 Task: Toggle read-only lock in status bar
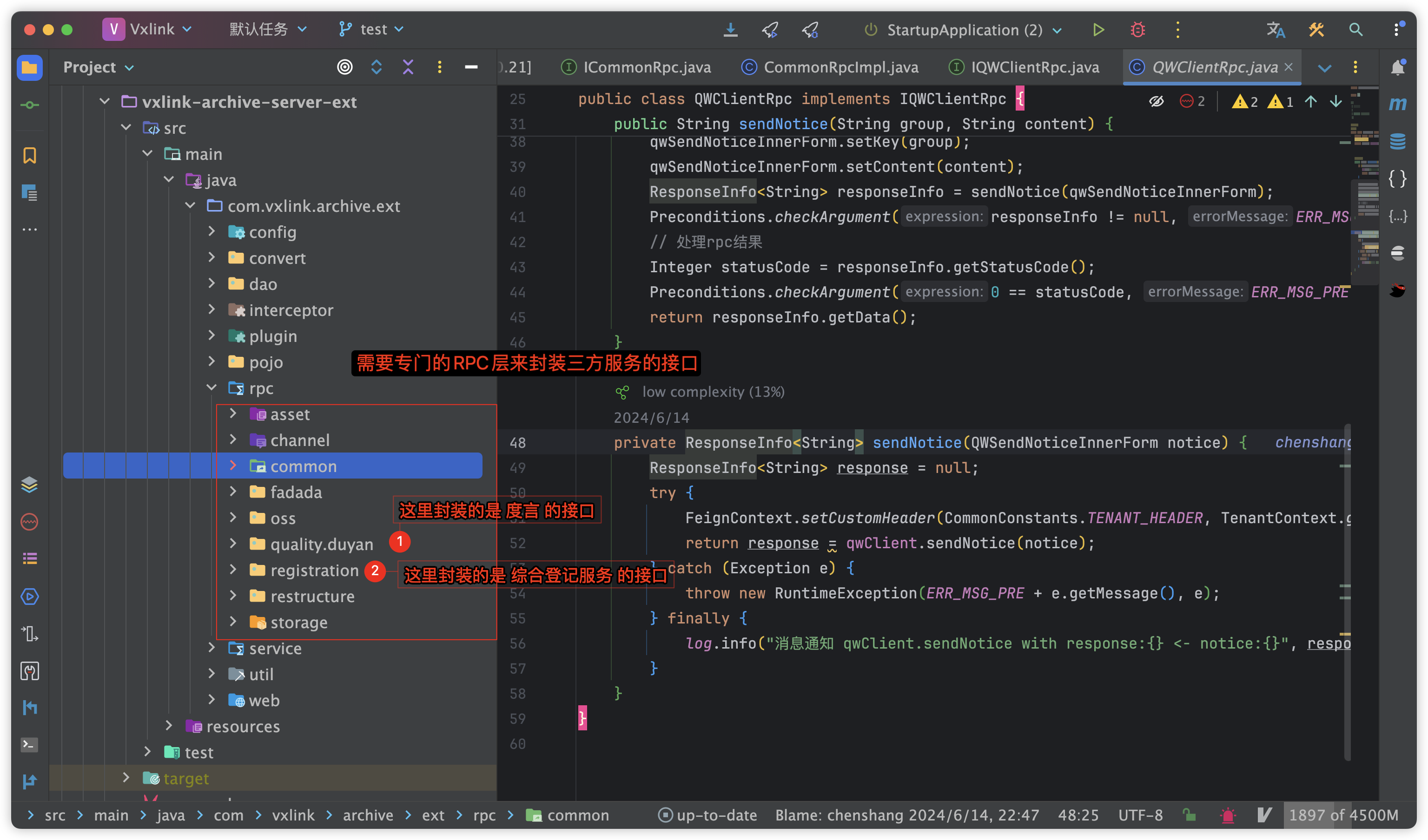(x=1189, y=815)
